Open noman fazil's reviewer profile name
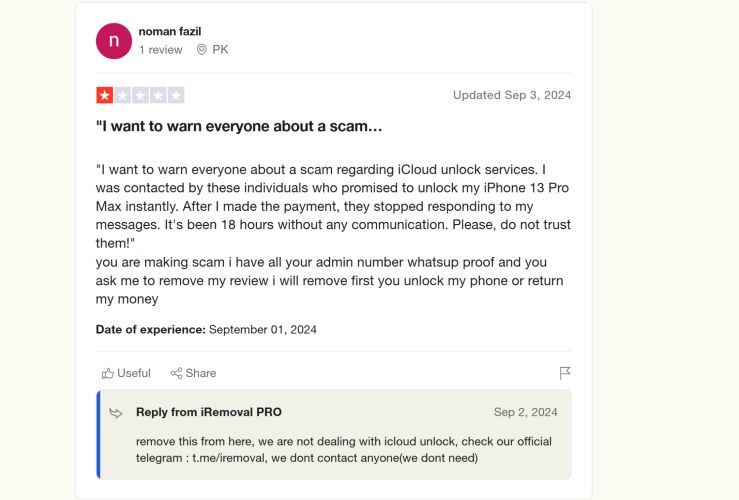The width and height of the screenshot is (739, 500). click(172, 31)
